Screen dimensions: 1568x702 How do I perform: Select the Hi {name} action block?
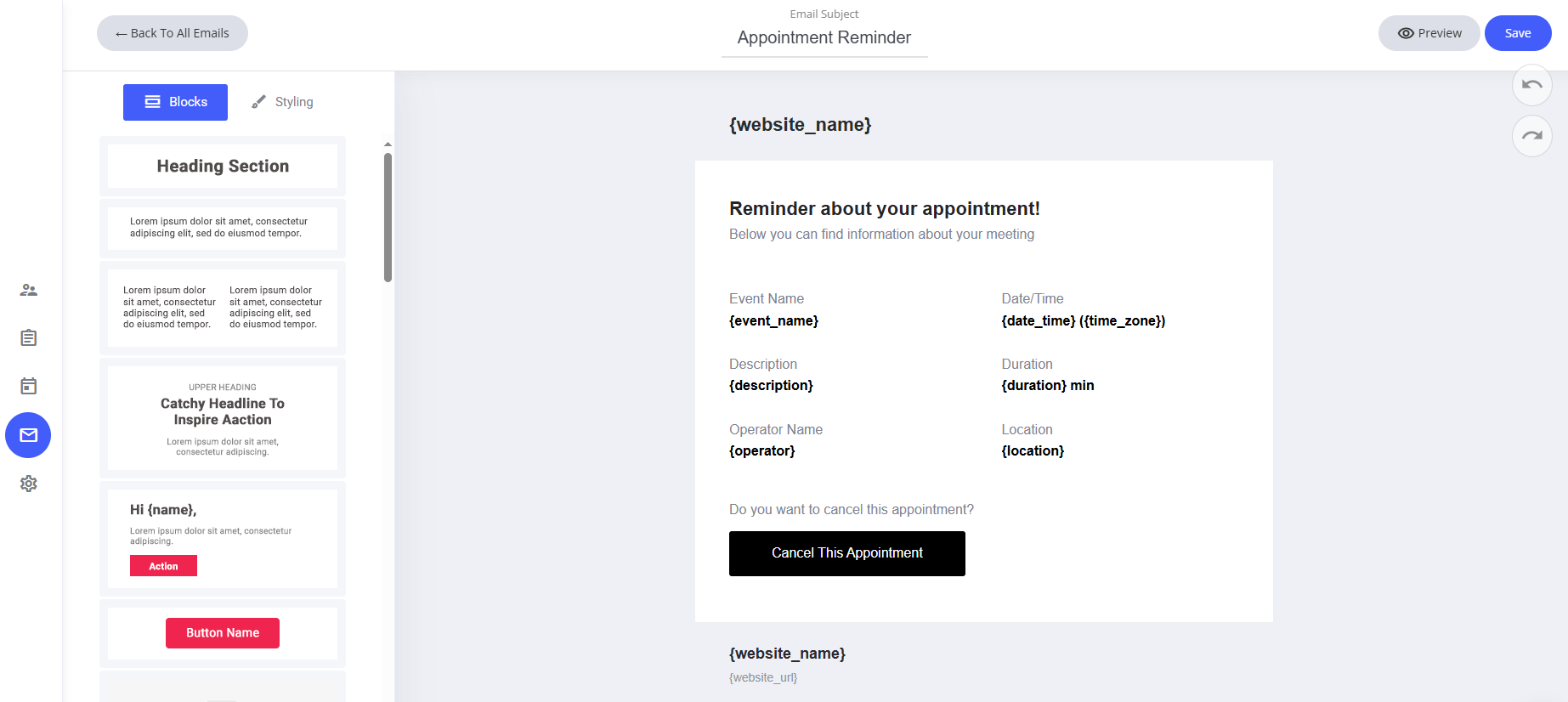223,539
